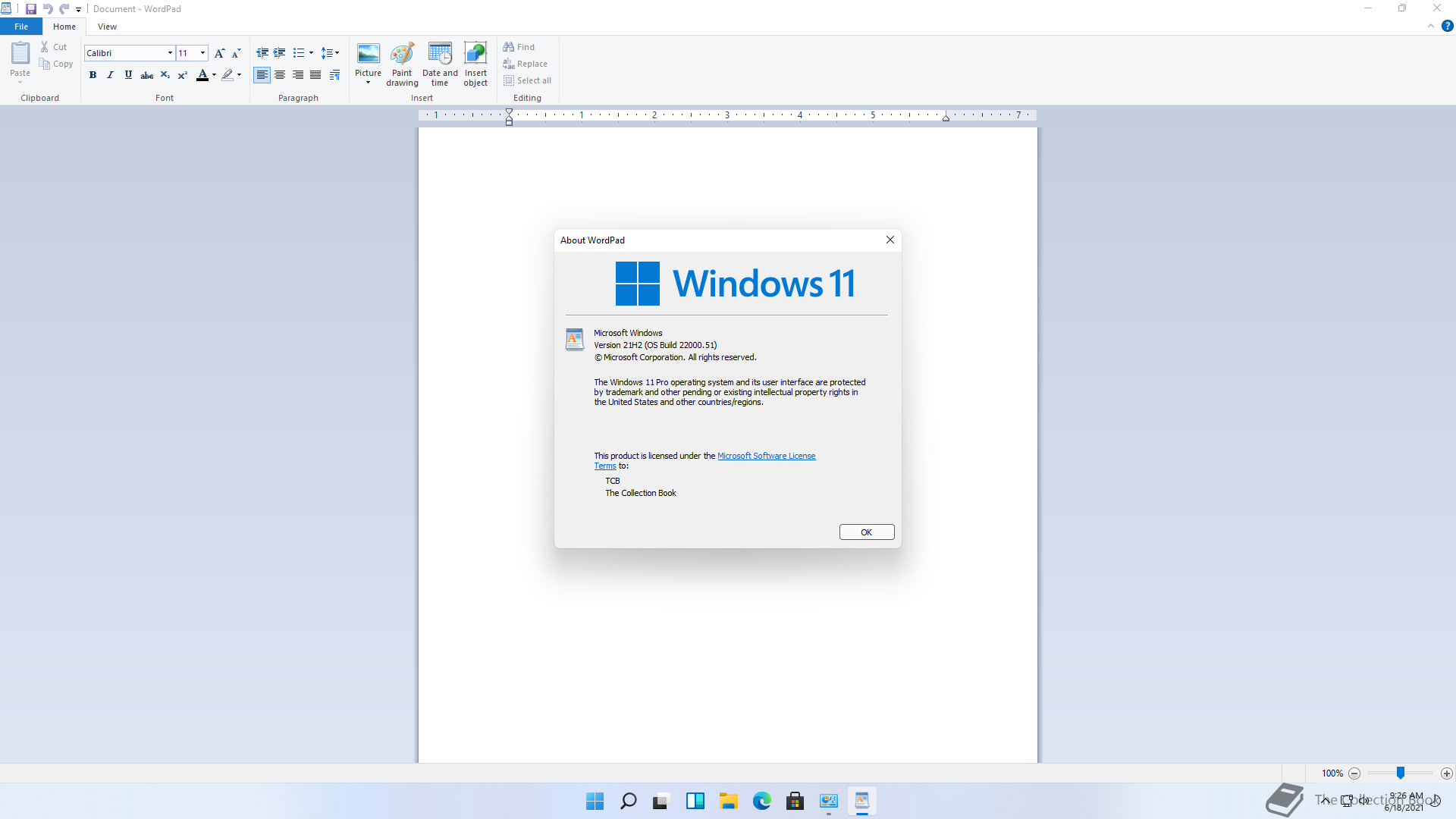
Task: Click the text highlight pen icon
Action: tap(227, 75)
